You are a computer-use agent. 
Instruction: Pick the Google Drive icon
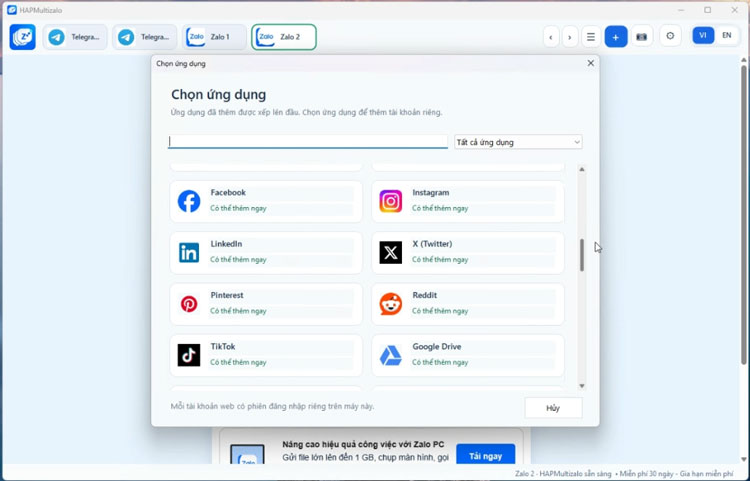point(391,355)
